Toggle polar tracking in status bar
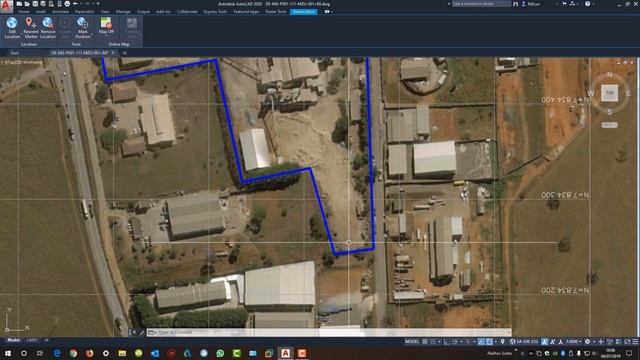This screenshot has width=640, height=360. (454, 342)
